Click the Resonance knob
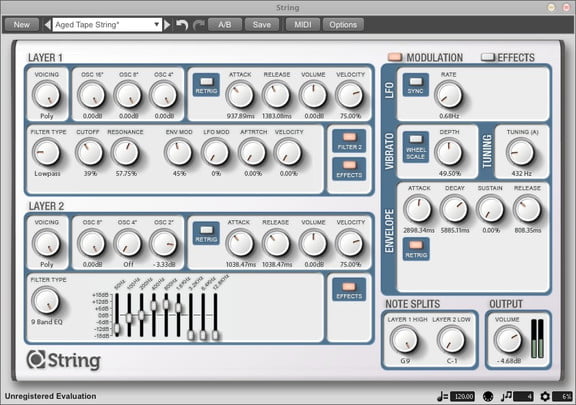This screenshot has height=405, width=576. click(x=125, y=153)
